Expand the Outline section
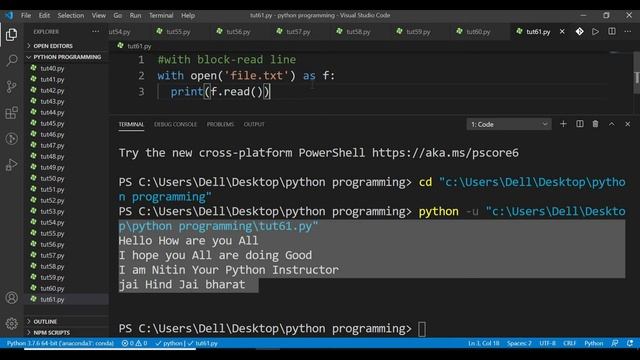The width and height of the screenshot is (640, 360). point(65,322)
